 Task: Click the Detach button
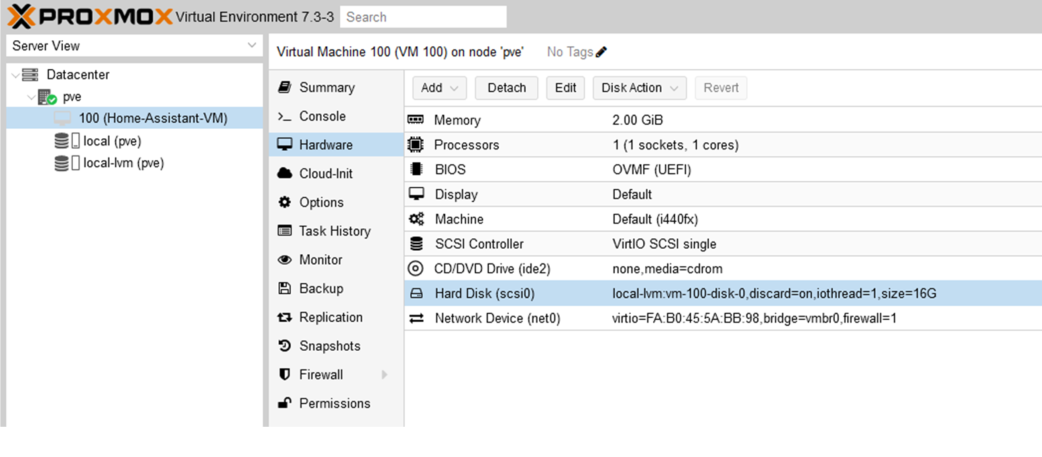(x=506, y=88)
